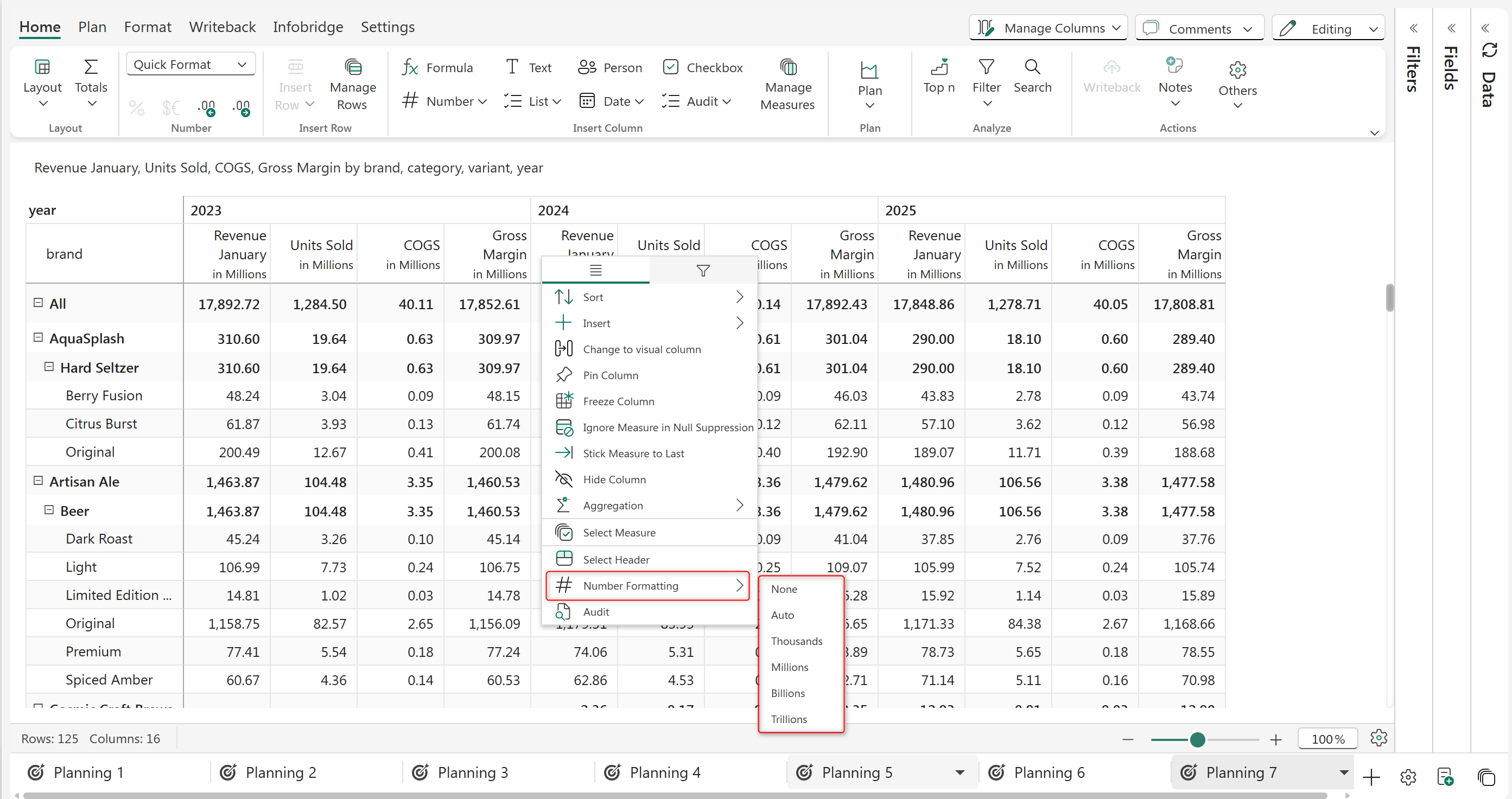Click Hide Column menu entry
Viewport: 1512px width, 799px height.
pos(614,480)
